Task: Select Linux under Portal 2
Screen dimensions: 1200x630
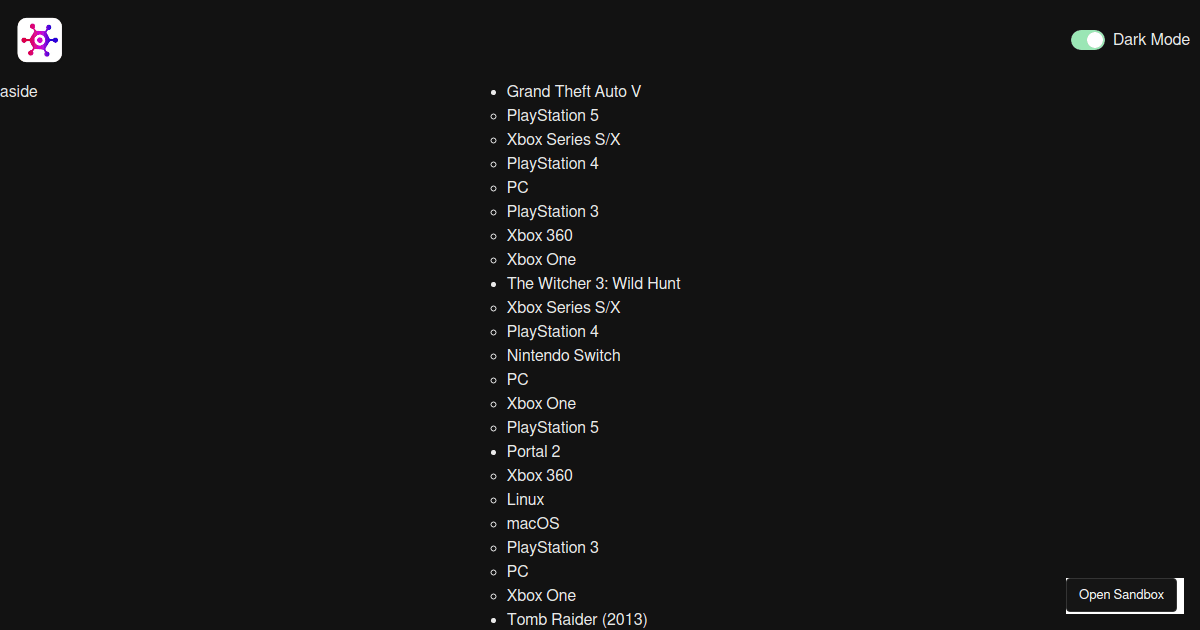Action: 524,499
